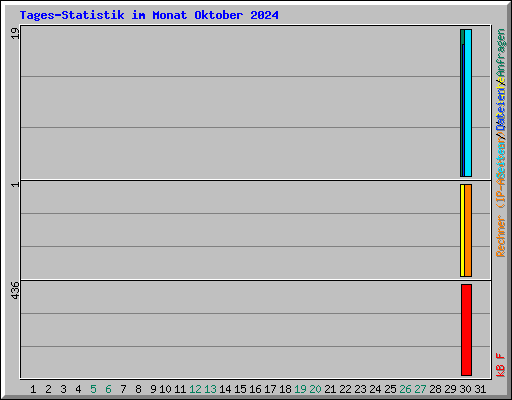512x400 pixels.
Task: Click day label 1 on the x-axis
Action: pos(33,389)
